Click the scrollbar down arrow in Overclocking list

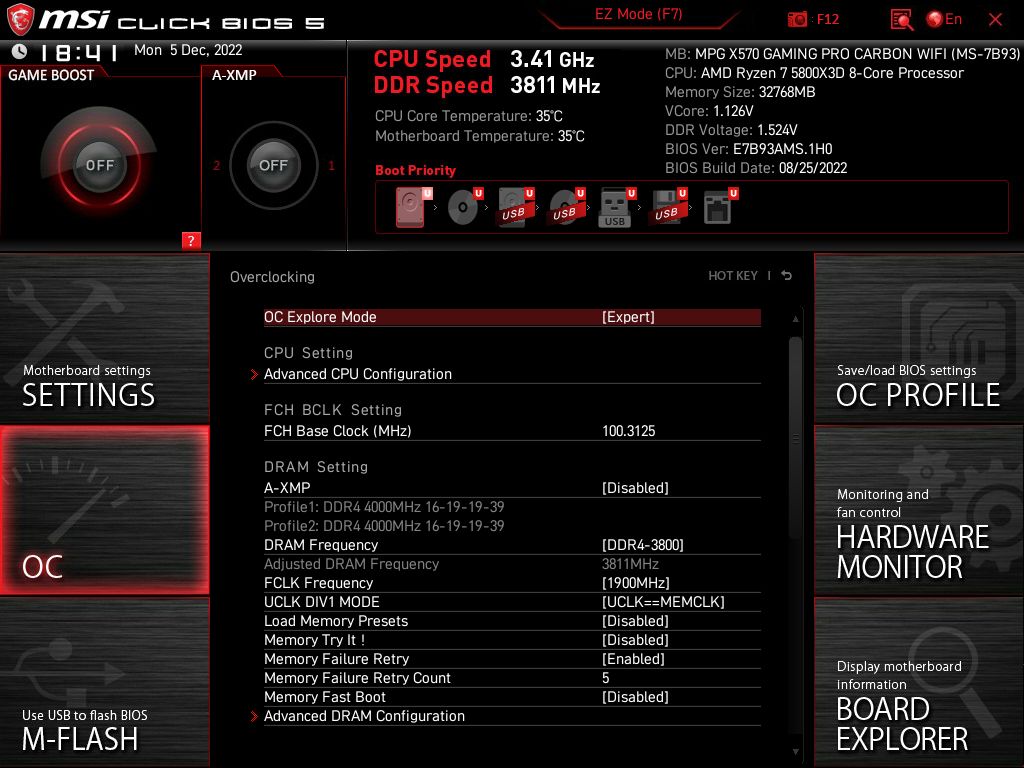coord(795,752)
